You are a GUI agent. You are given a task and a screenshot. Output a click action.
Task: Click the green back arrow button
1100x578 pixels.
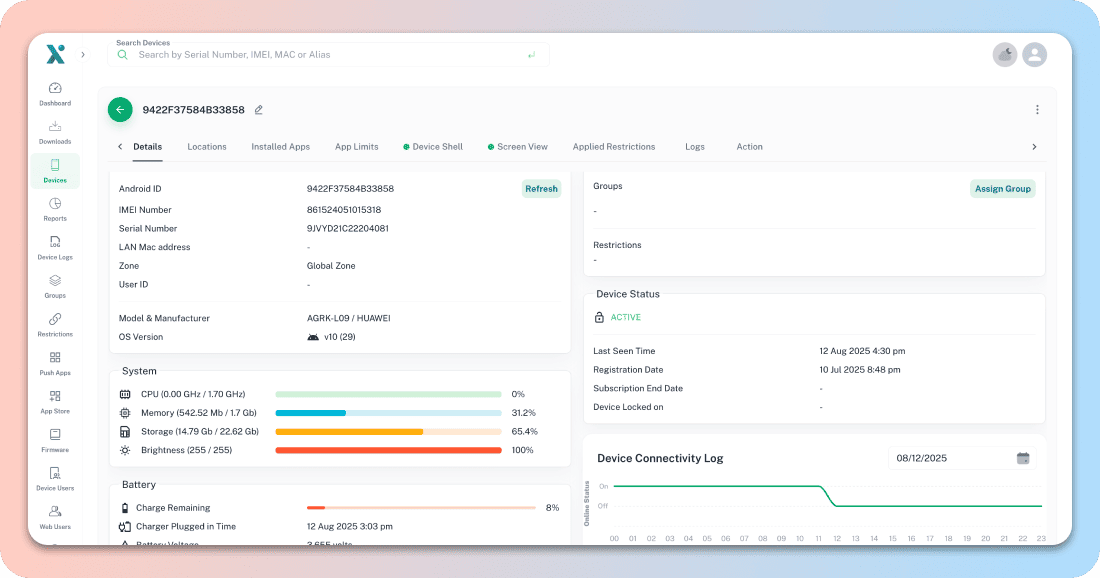(x=120, y=109)
